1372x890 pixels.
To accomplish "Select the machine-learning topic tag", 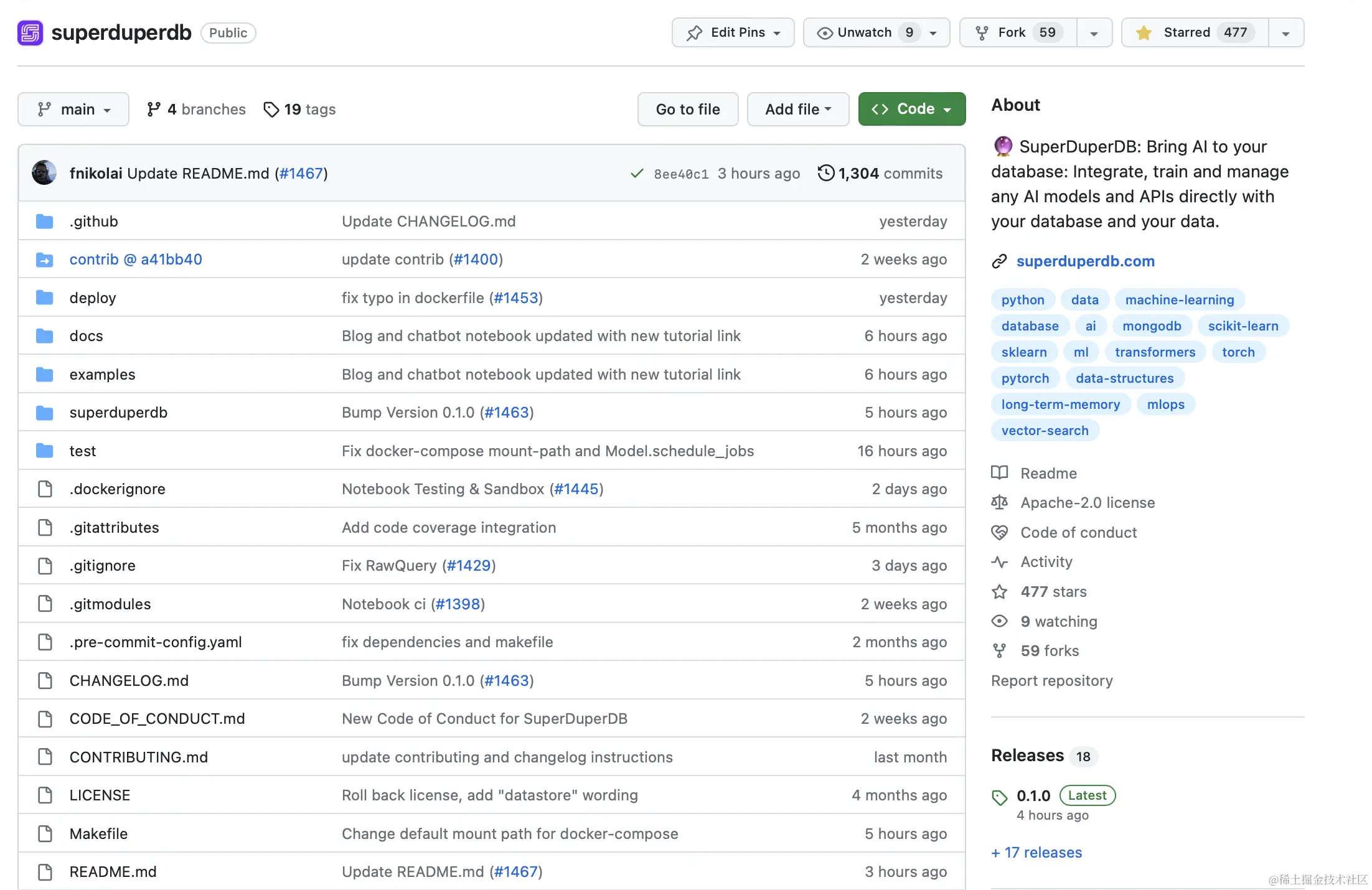I will [x=1179, y=300].
